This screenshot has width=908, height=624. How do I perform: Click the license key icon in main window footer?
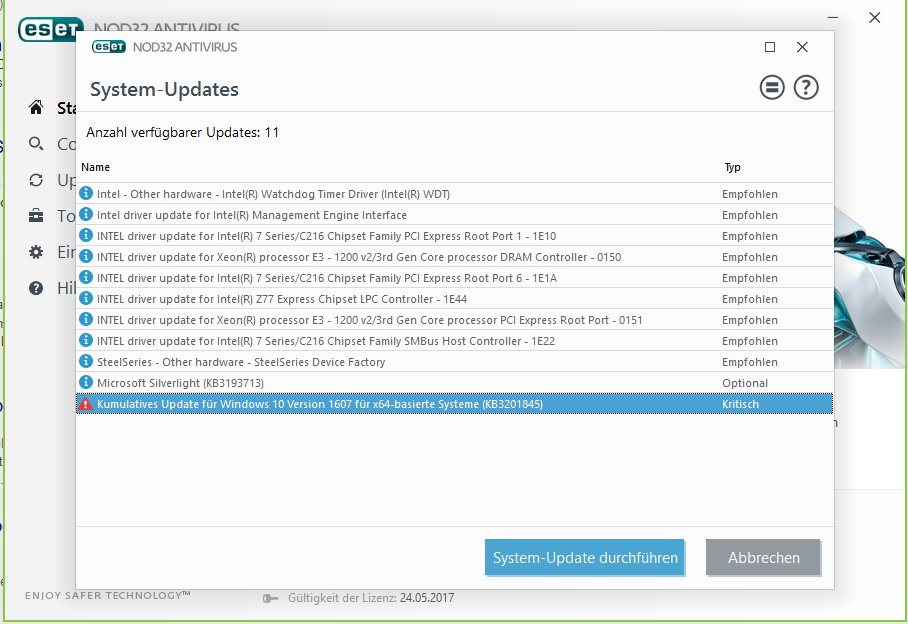270,598
